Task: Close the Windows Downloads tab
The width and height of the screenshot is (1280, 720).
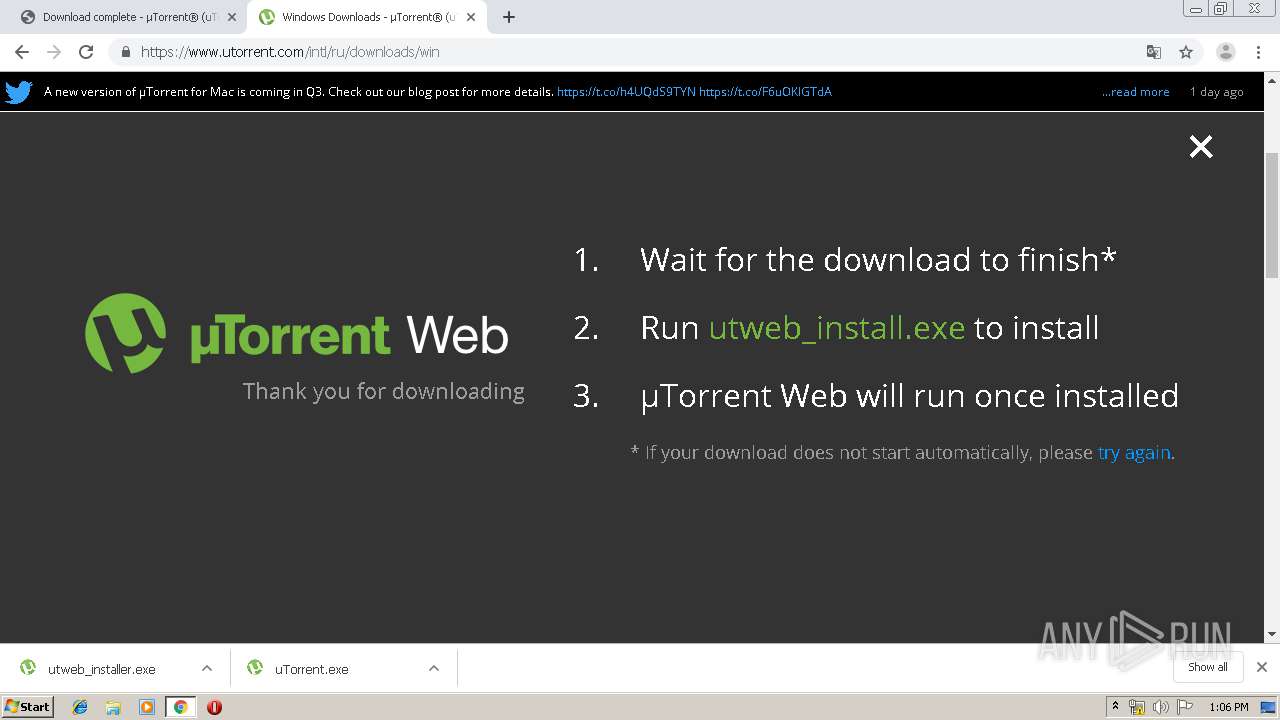Action: point(471,17)
